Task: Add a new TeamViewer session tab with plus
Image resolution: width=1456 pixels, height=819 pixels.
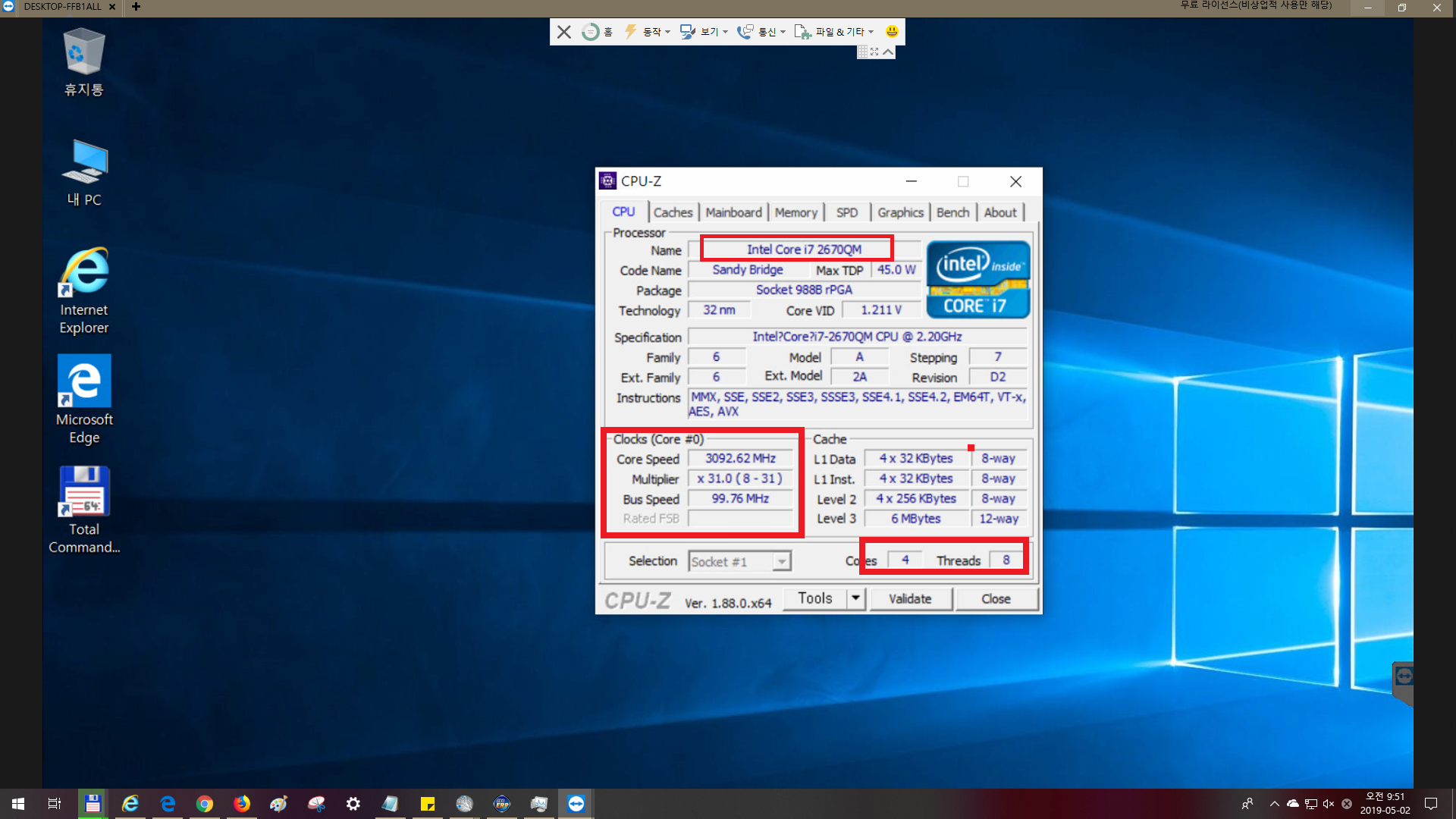Action: point(136,7)
